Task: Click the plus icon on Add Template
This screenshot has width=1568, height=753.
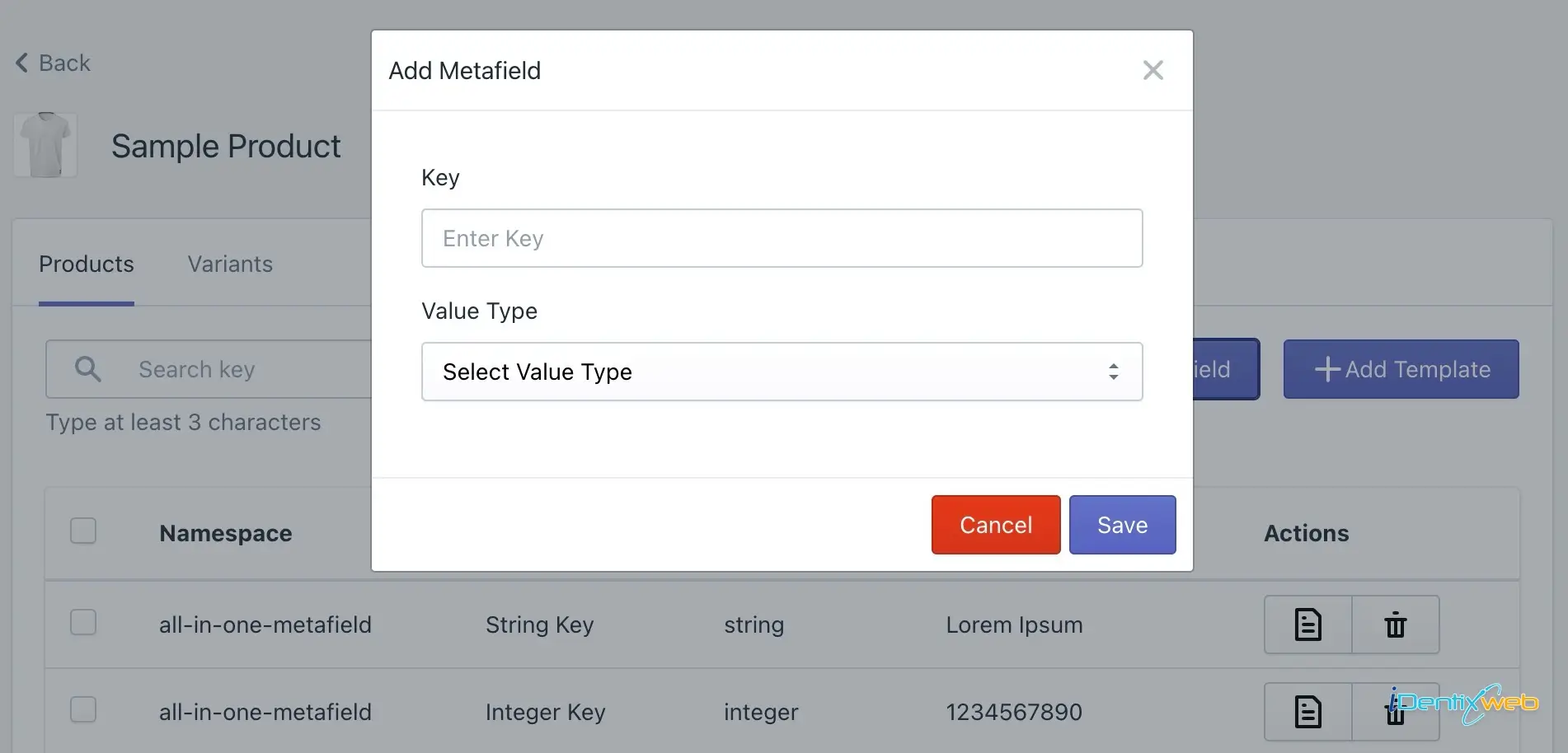Action: click(1326, 369)
